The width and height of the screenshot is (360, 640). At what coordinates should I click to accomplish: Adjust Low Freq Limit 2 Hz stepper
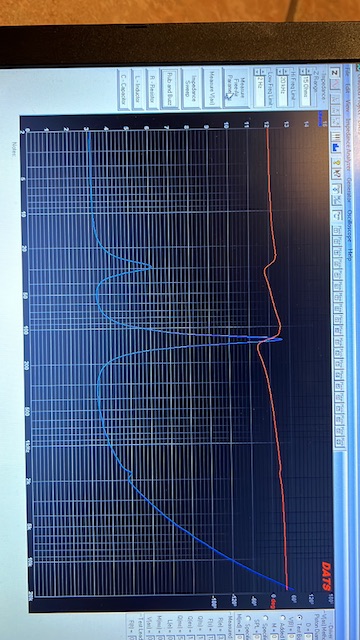pyautogui.click(x=260, y=72)
